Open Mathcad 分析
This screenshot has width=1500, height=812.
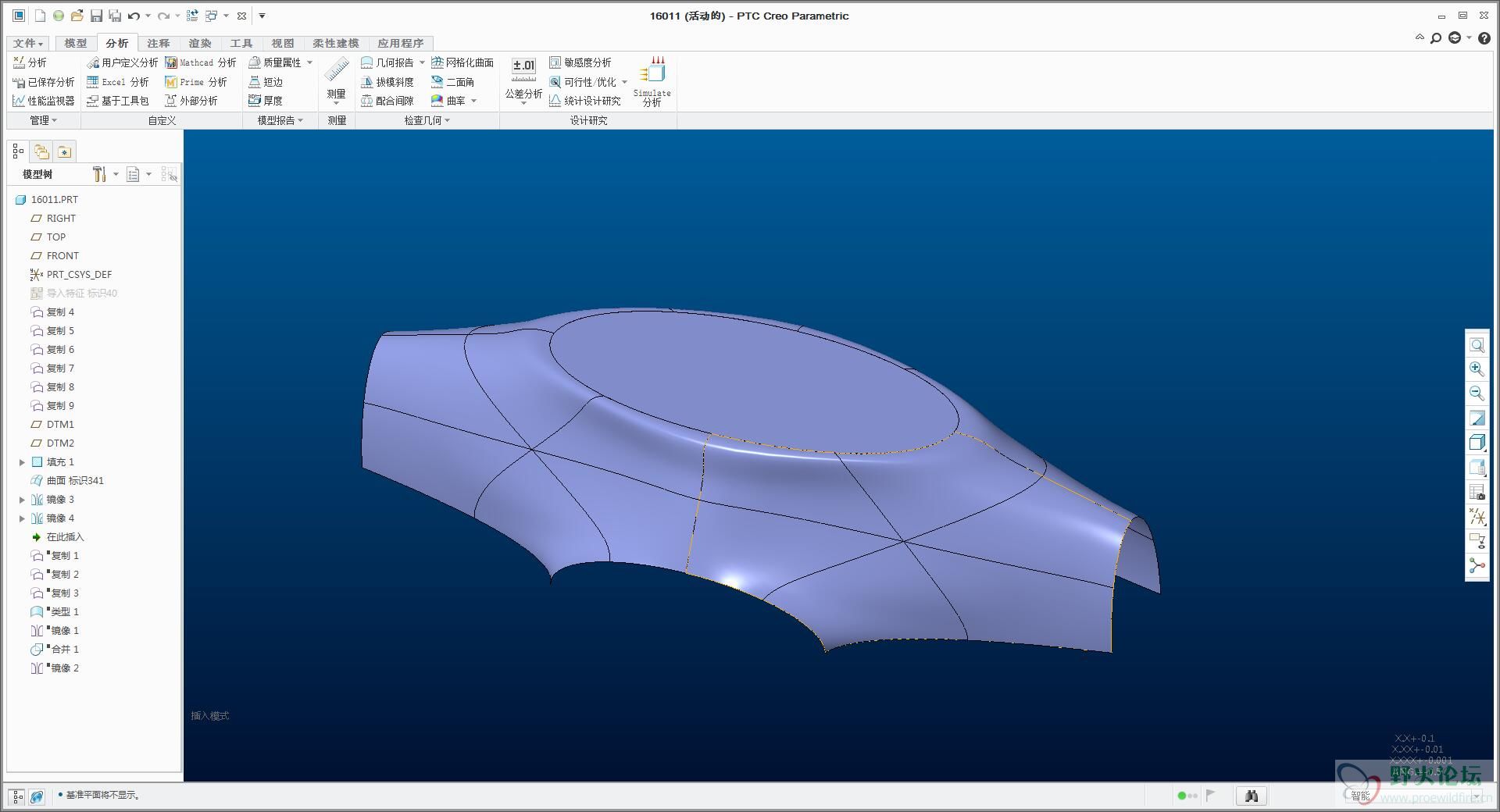click(x=201, y=62)
